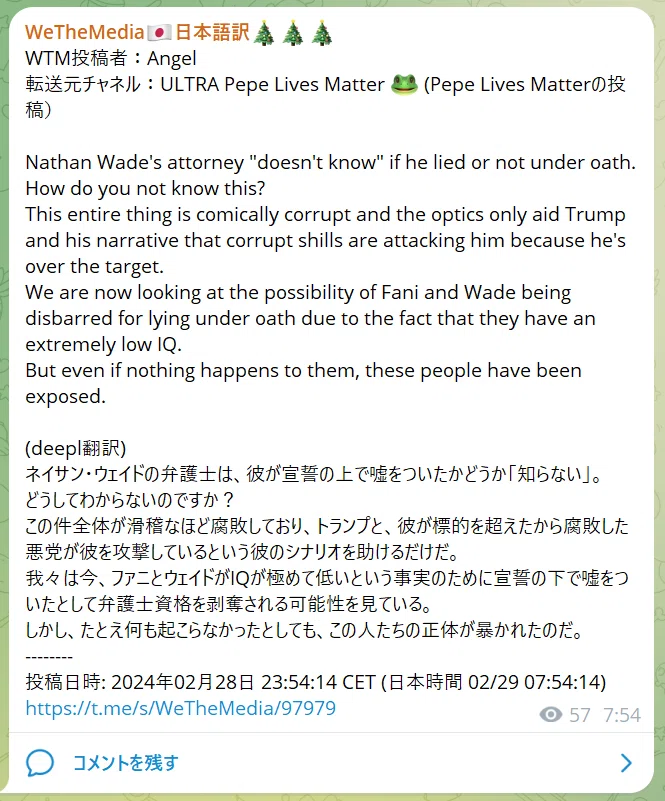Click the Japanese line starting ネイサン・ウェイド
The image size is (665, 801).
[314, 474]
